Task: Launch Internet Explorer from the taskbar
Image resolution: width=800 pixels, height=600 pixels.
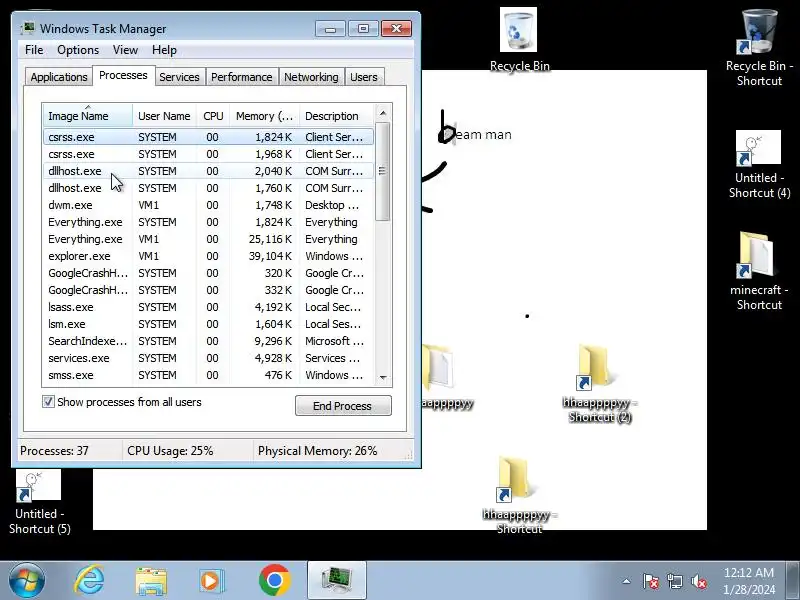Action: click(x=89, y=580)
